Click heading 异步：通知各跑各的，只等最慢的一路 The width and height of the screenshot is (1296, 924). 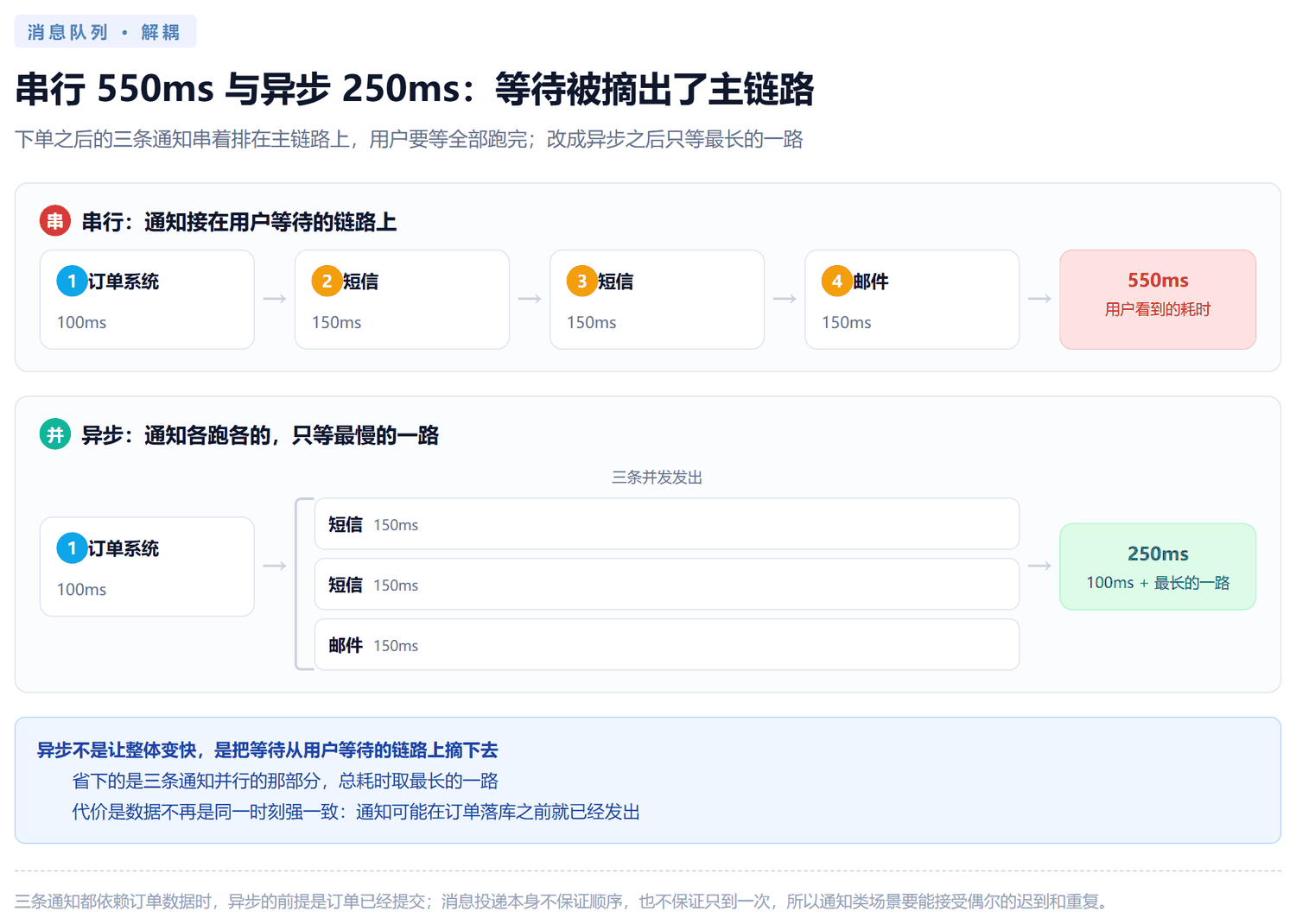[260, 435]
